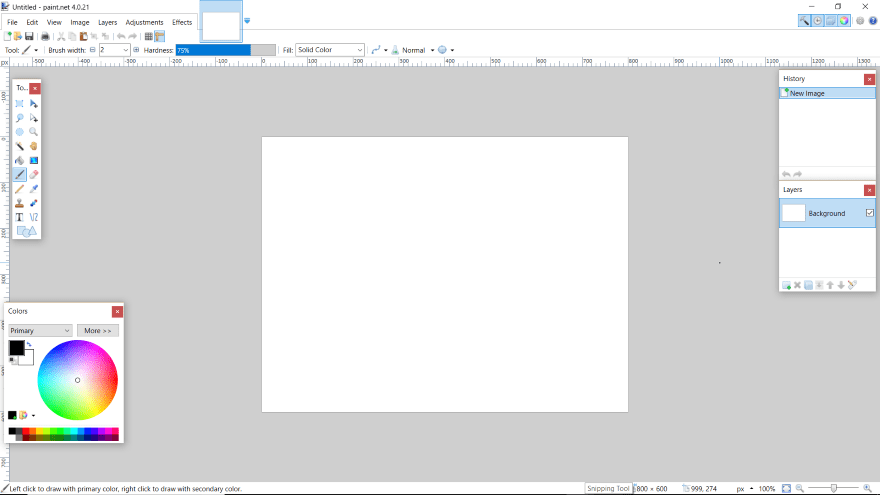Click the More >> button
Screen dimensions: 880x495
[x=97, y=330]
